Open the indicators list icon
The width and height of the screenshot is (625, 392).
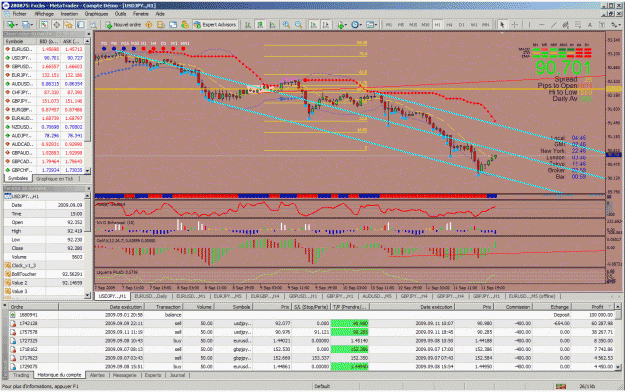pyautogui.click(x=340, y=25)
